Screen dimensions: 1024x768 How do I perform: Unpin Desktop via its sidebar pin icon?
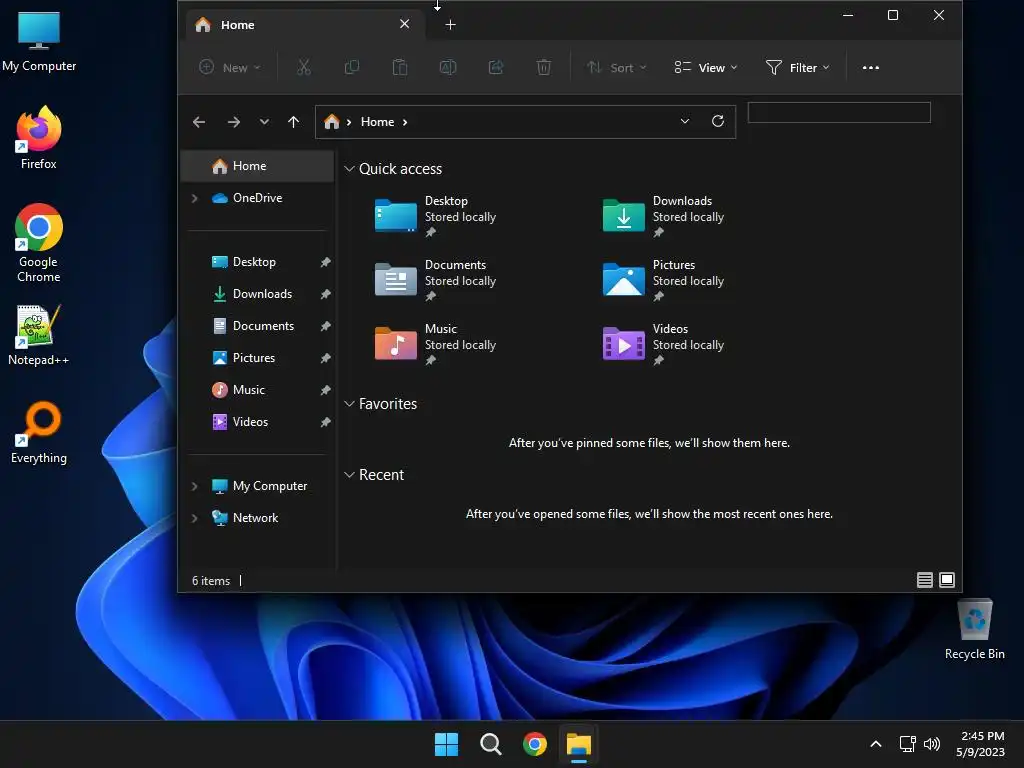click(x=325, y=262)
